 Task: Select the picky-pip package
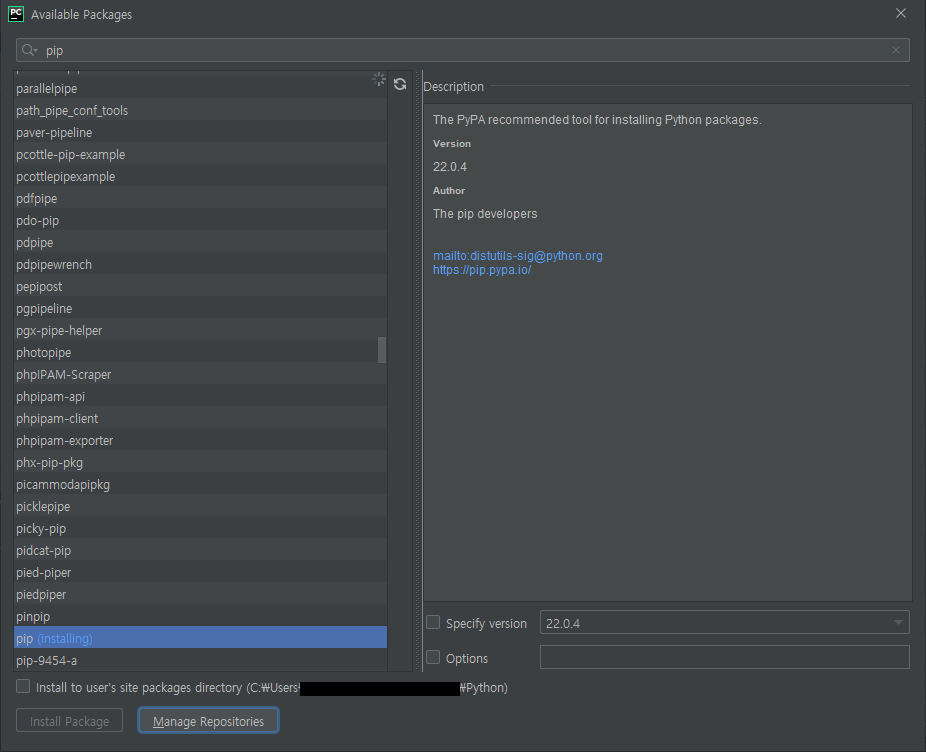click(200, 529)
